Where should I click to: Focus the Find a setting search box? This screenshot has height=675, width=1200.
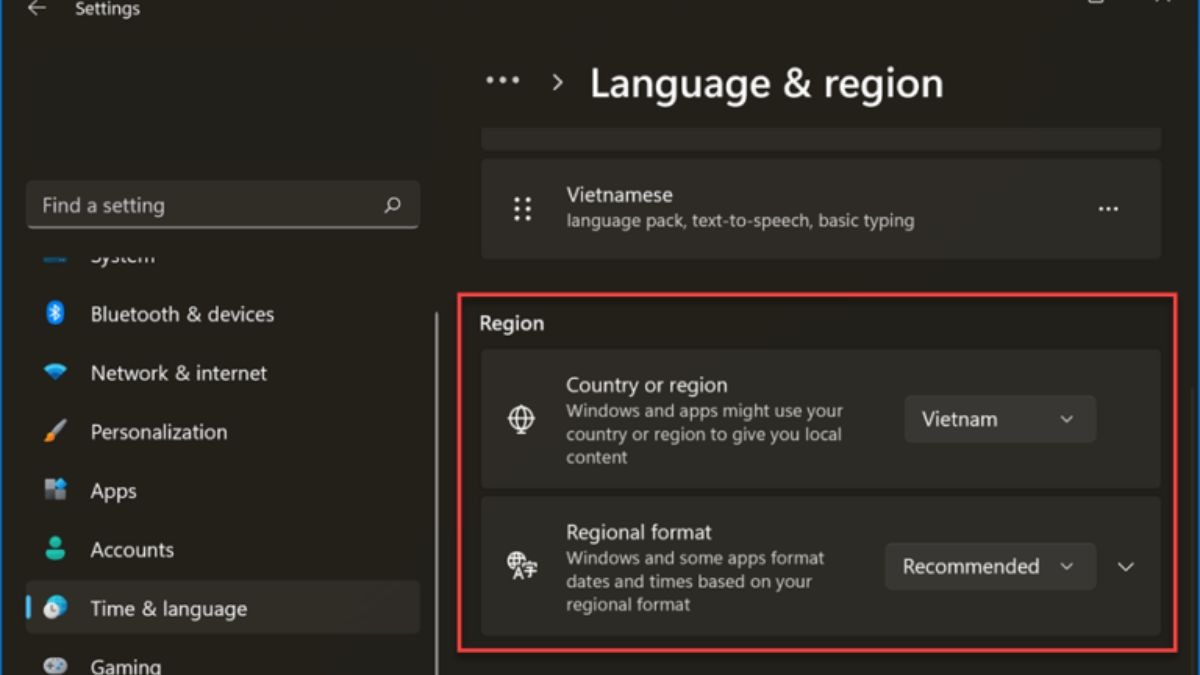(x=222, y=205)
